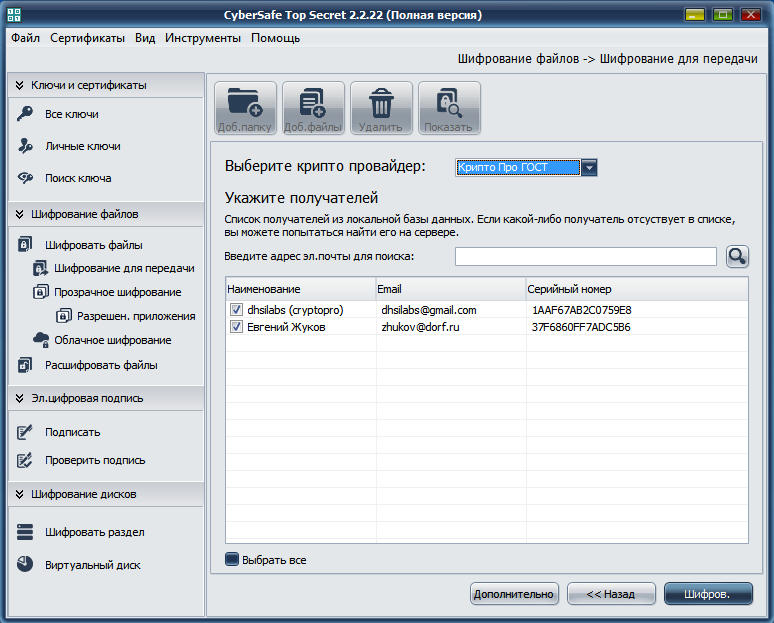774x623 pixels.
Task: Uncheck the dhsilabs (cryptopro) recipient checkbox
Action: tap(236, 310)
